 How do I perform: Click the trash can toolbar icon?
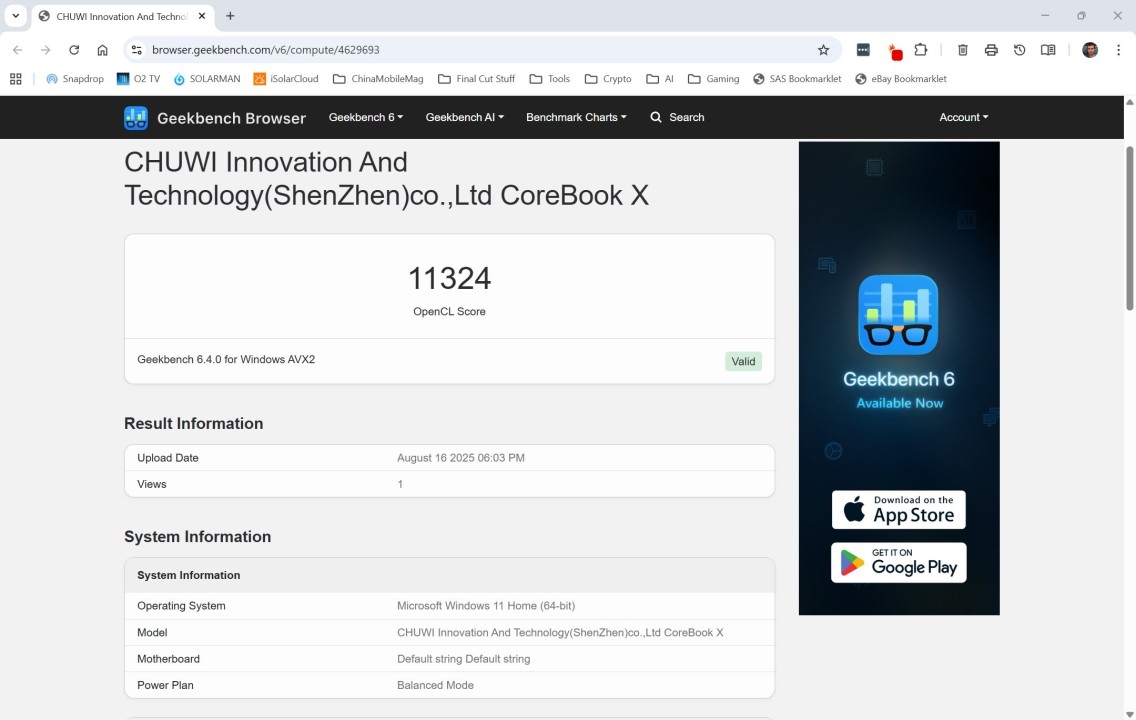963,50
